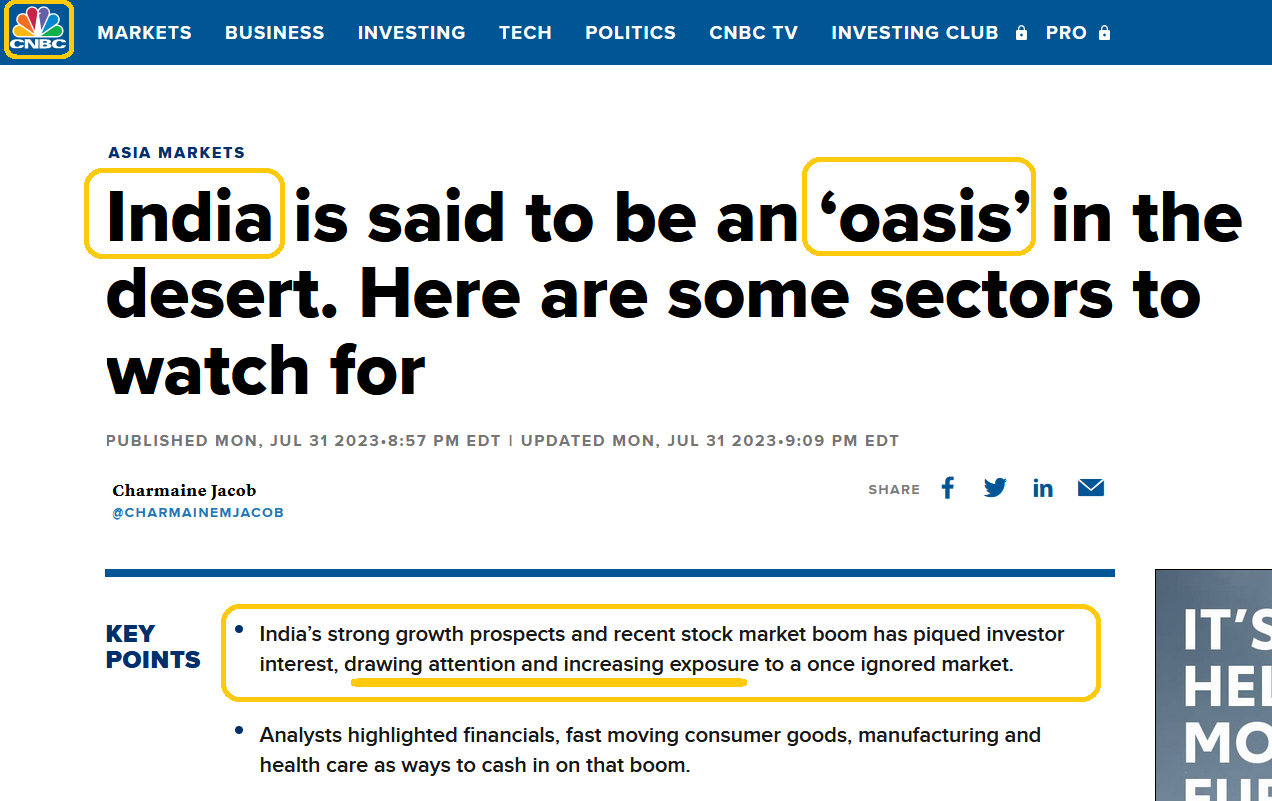Open the Investing menu item
Viewport: 1272px width, 801px height.
(x=411, y=33)
